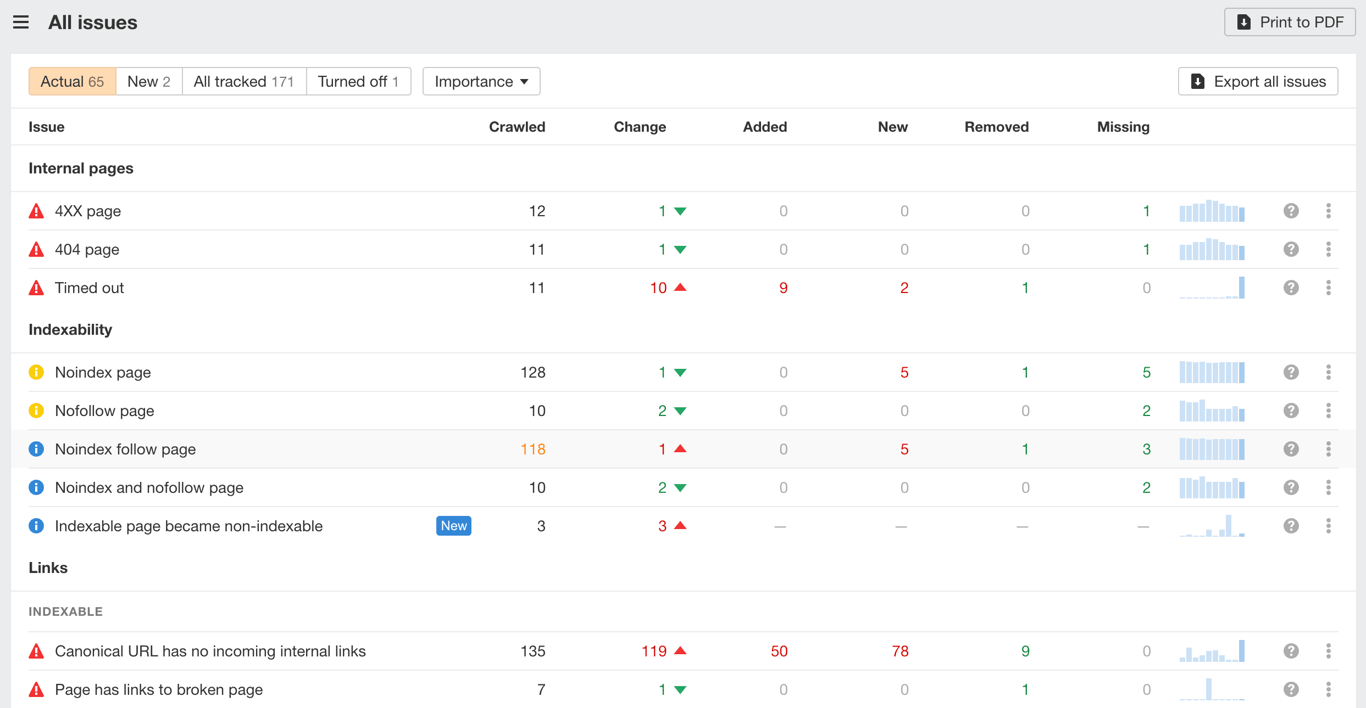Image resolution: width=1366 pixels, height=708 pixels.
Task: Click the sparkline chart for "4XX page"
Action: [x=1212, y=211]
